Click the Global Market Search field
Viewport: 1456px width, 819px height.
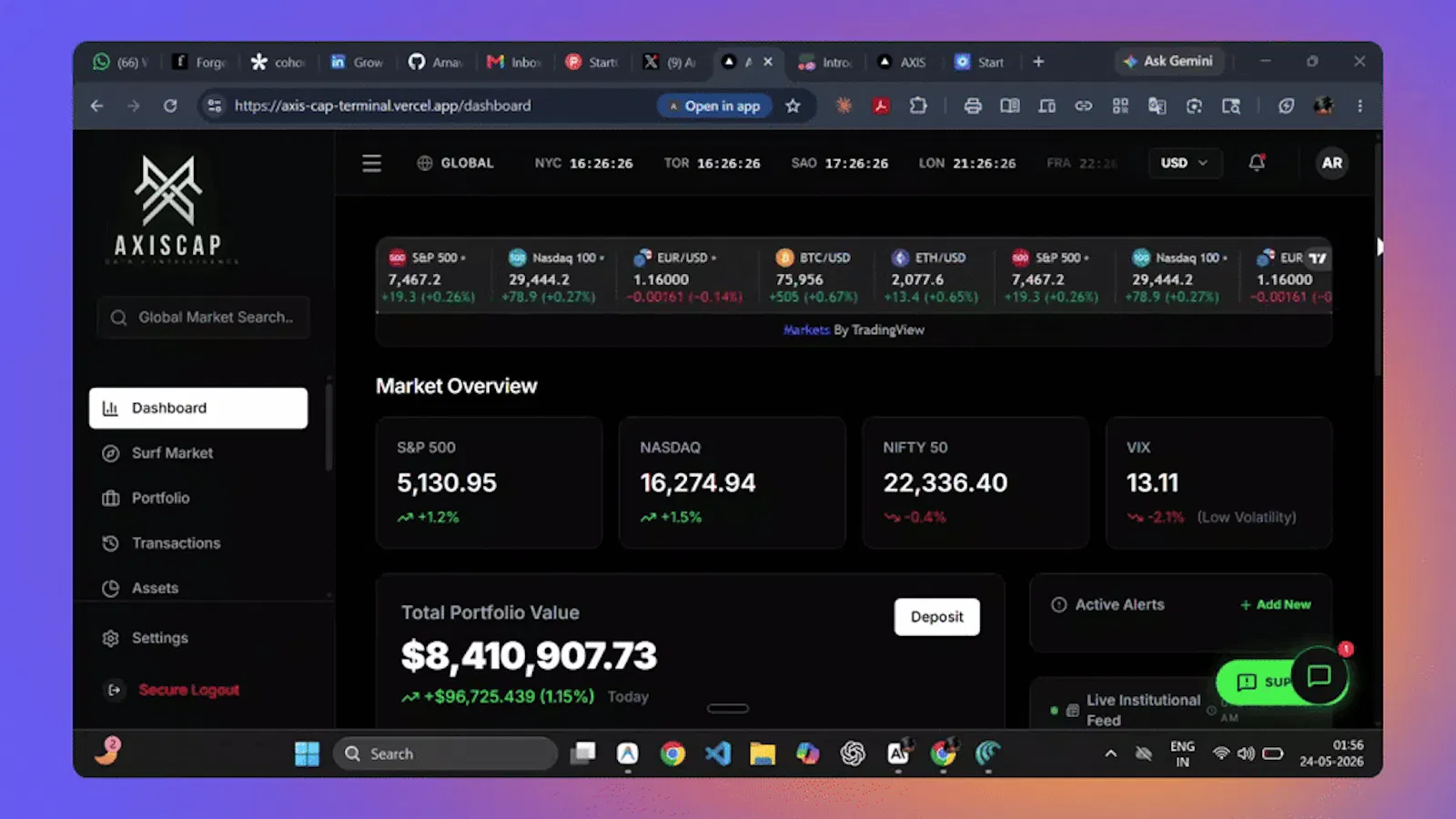tap(203, 318)
